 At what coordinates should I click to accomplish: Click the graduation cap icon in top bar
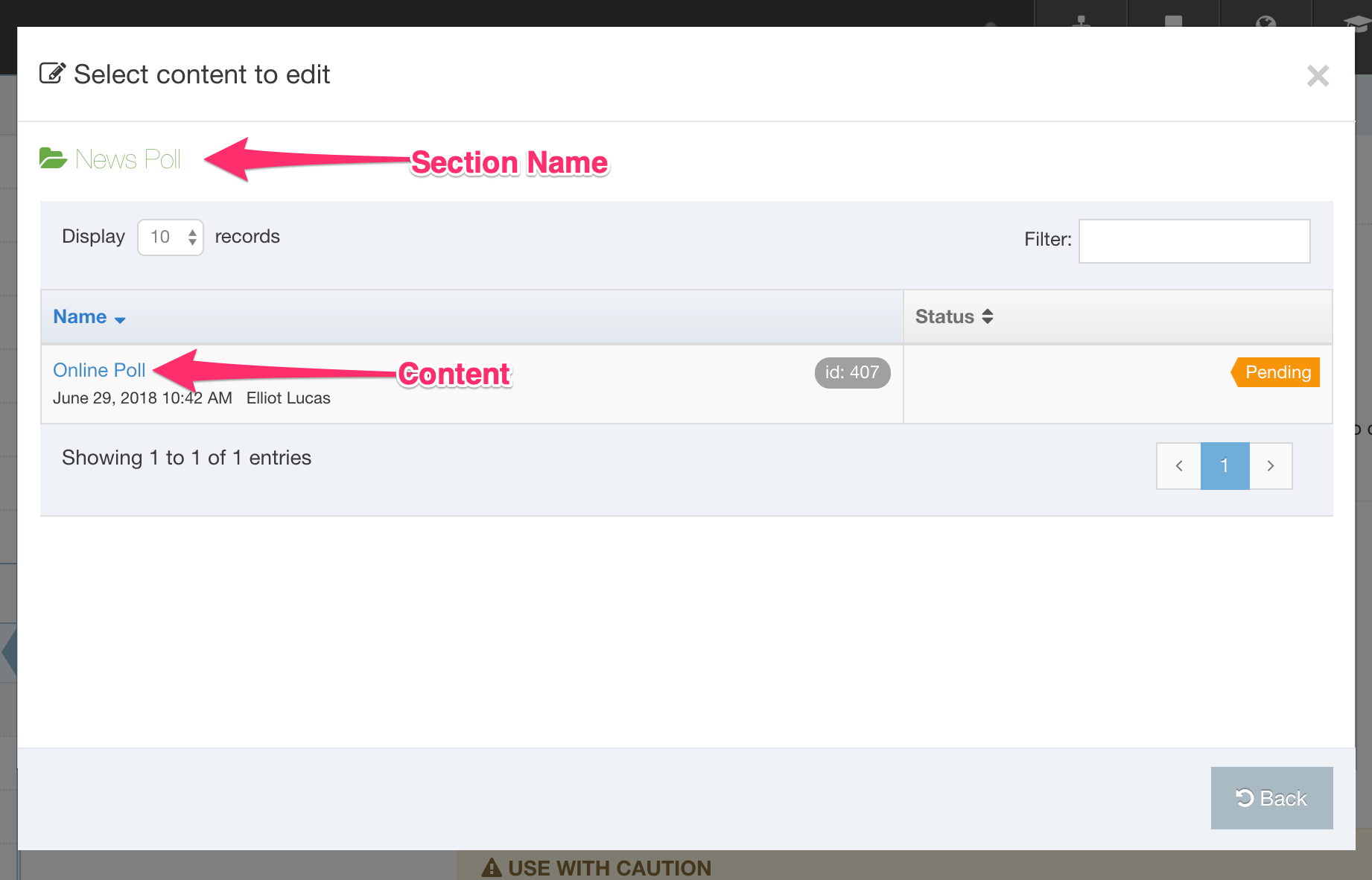pyautogui.click(x=1357, y=24)
